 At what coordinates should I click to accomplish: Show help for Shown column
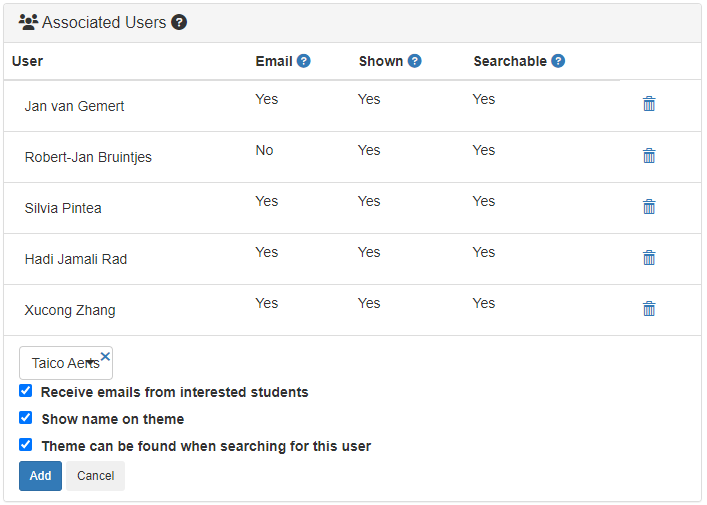pos(414,61)
